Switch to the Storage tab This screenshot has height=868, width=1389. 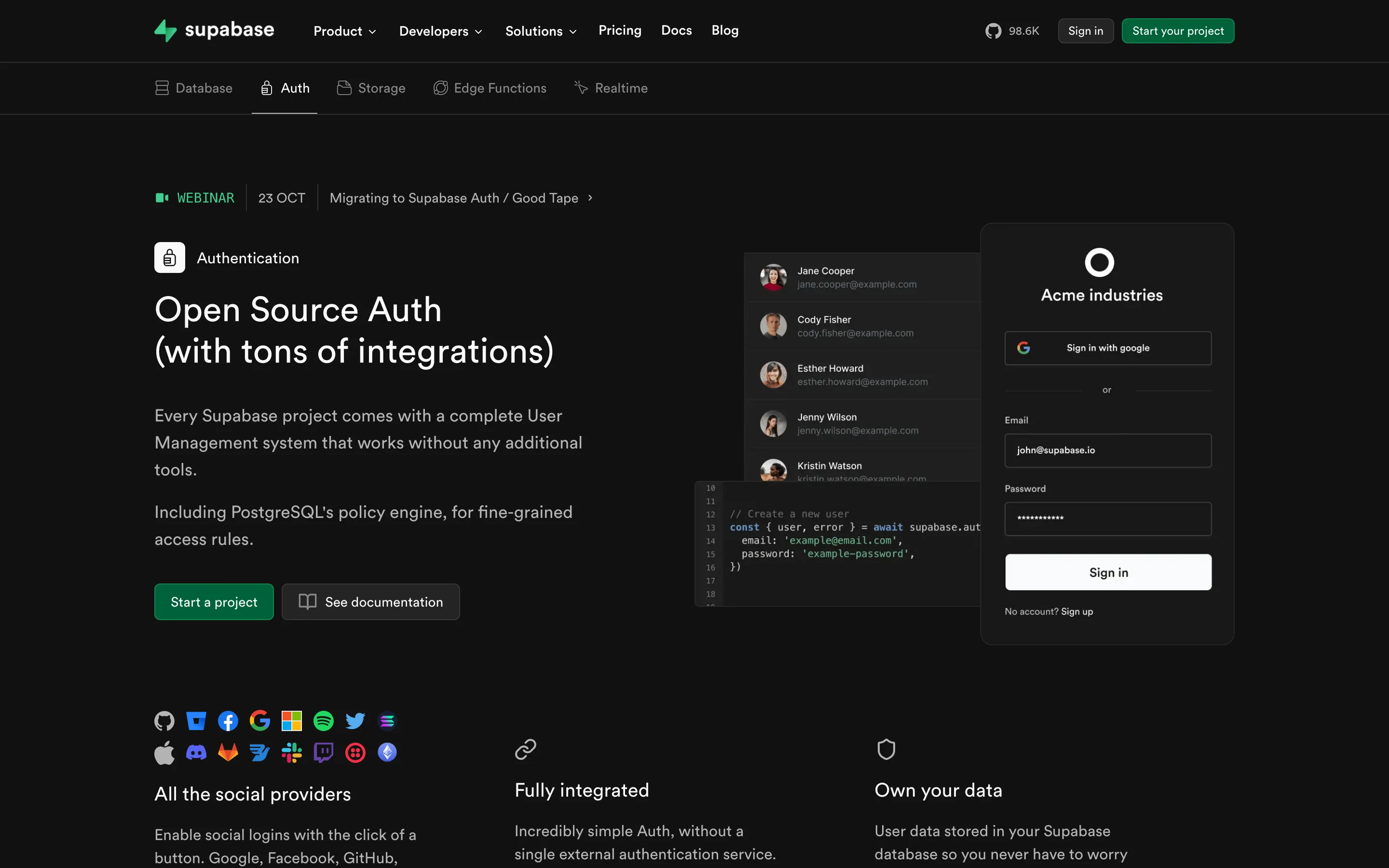point(371,88)
